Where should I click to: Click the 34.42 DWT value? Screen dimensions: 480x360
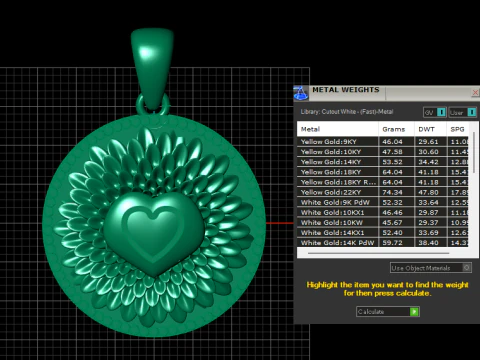428,162
